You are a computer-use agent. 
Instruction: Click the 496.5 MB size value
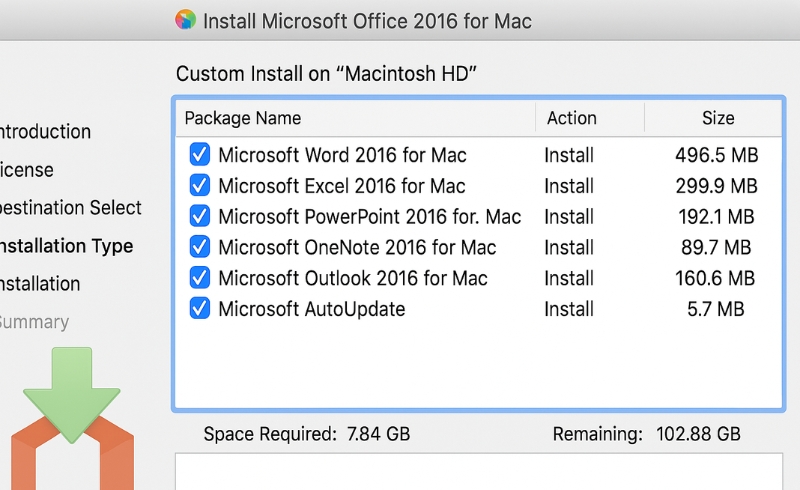tap(717, 155)
